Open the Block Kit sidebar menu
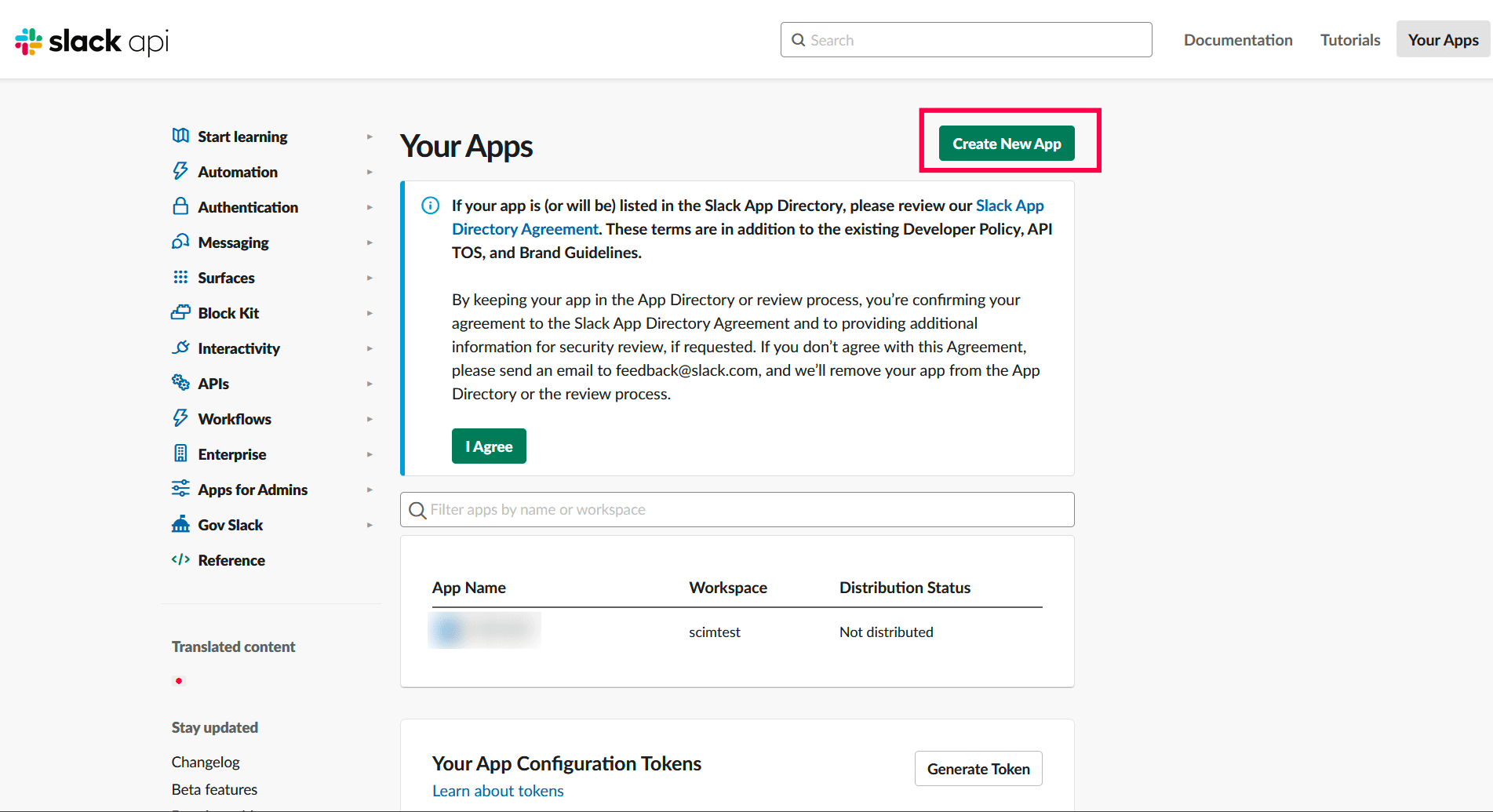 pos(228,313)
